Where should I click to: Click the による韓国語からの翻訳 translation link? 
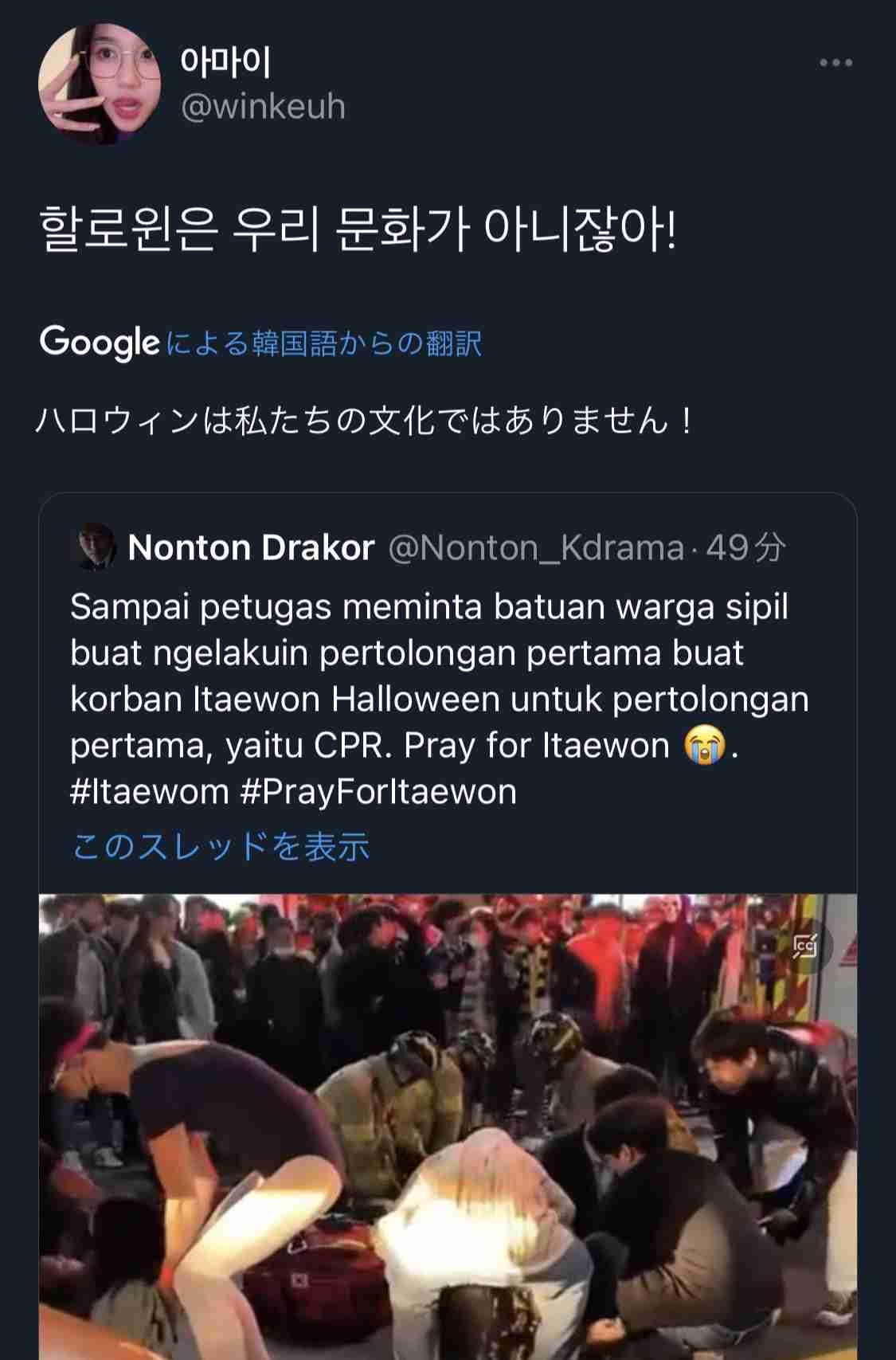(x=324, y=343)
